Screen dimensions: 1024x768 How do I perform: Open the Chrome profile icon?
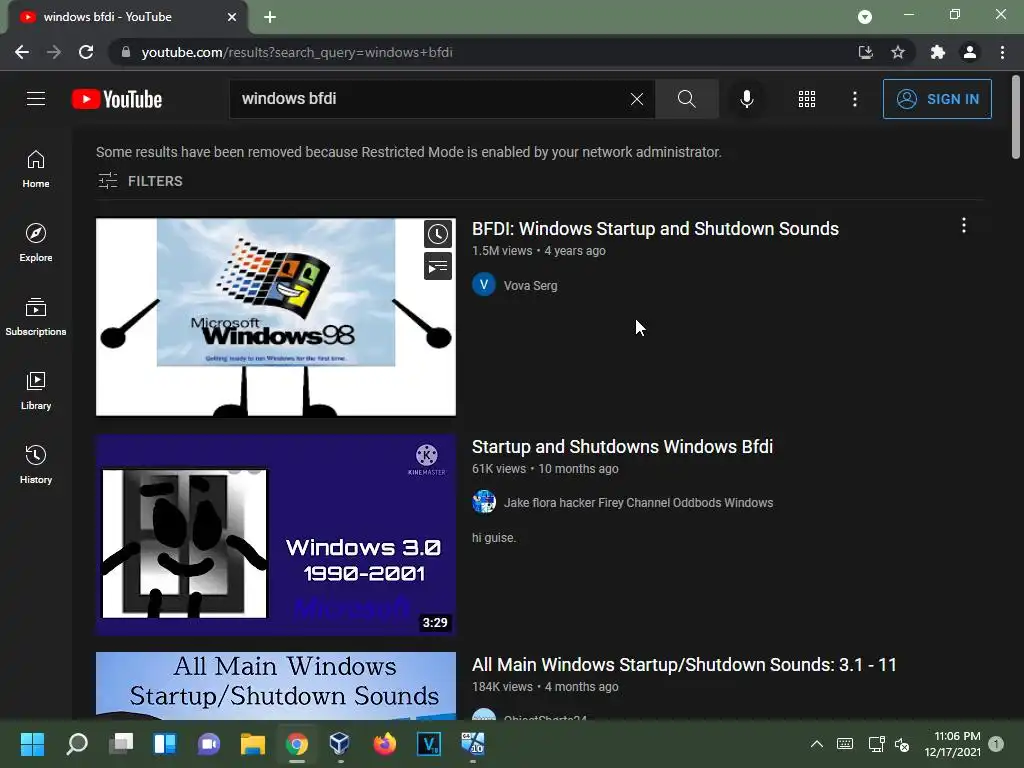coord(970,52)
